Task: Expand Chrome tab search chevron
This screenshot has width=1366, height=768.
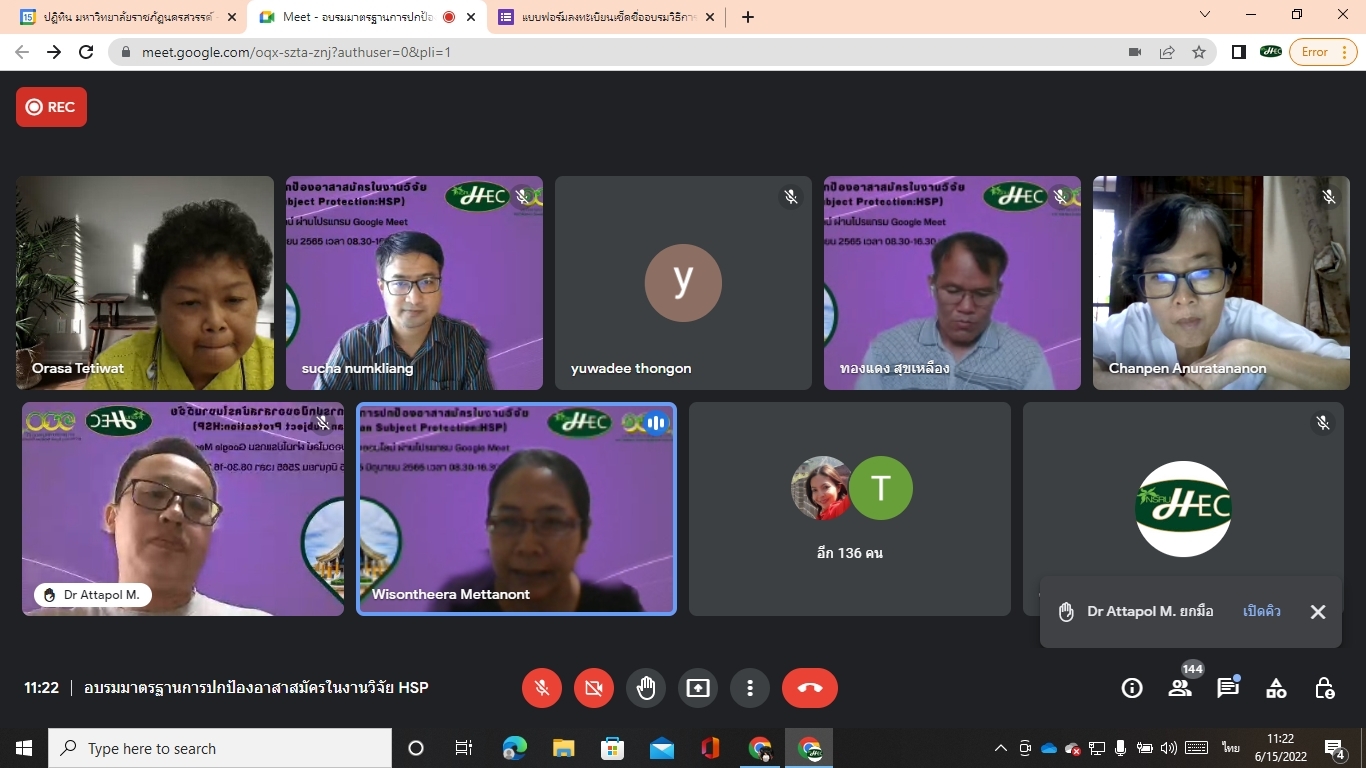Action: click(1205, 15)
